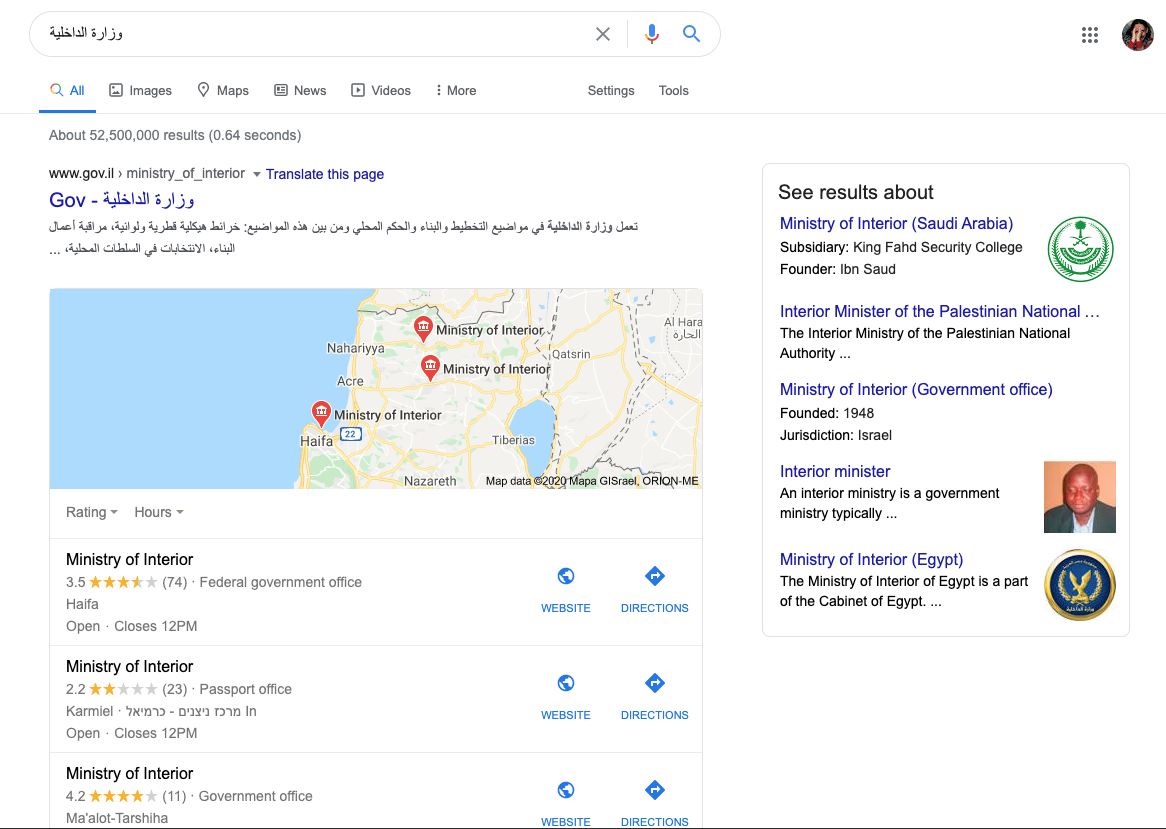Click the Acre label on the map
Viewport: 1166px width, 829px height.
coord(350,381)
